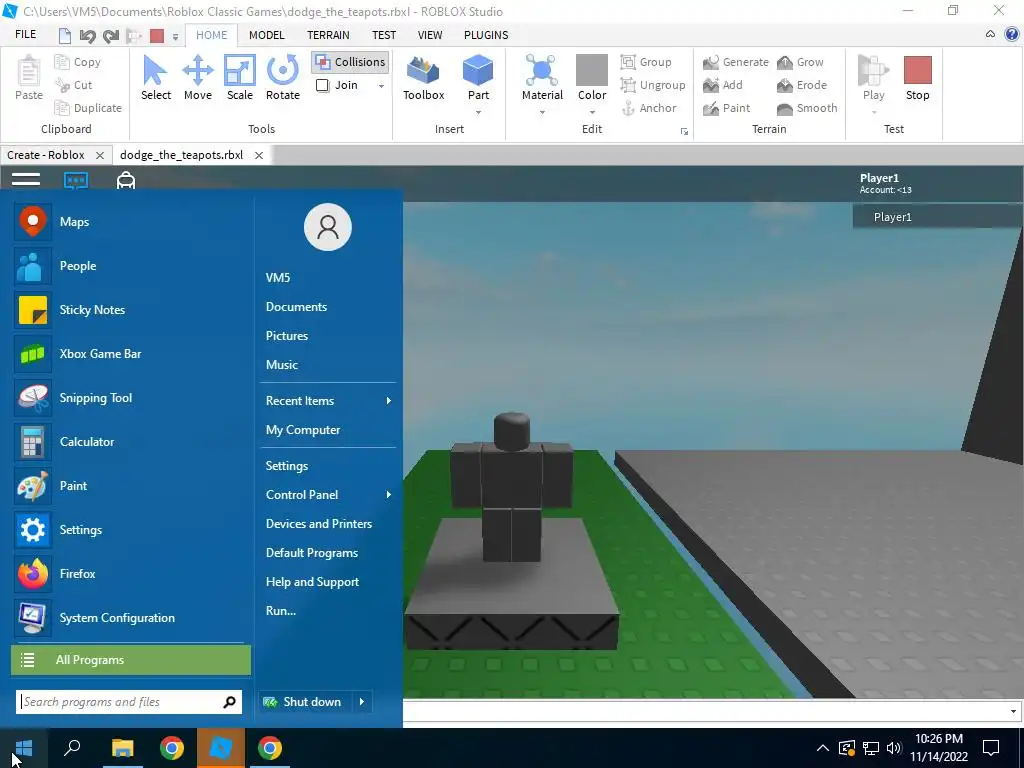Switch to the MODEL ribbon tab

(266, 35)
